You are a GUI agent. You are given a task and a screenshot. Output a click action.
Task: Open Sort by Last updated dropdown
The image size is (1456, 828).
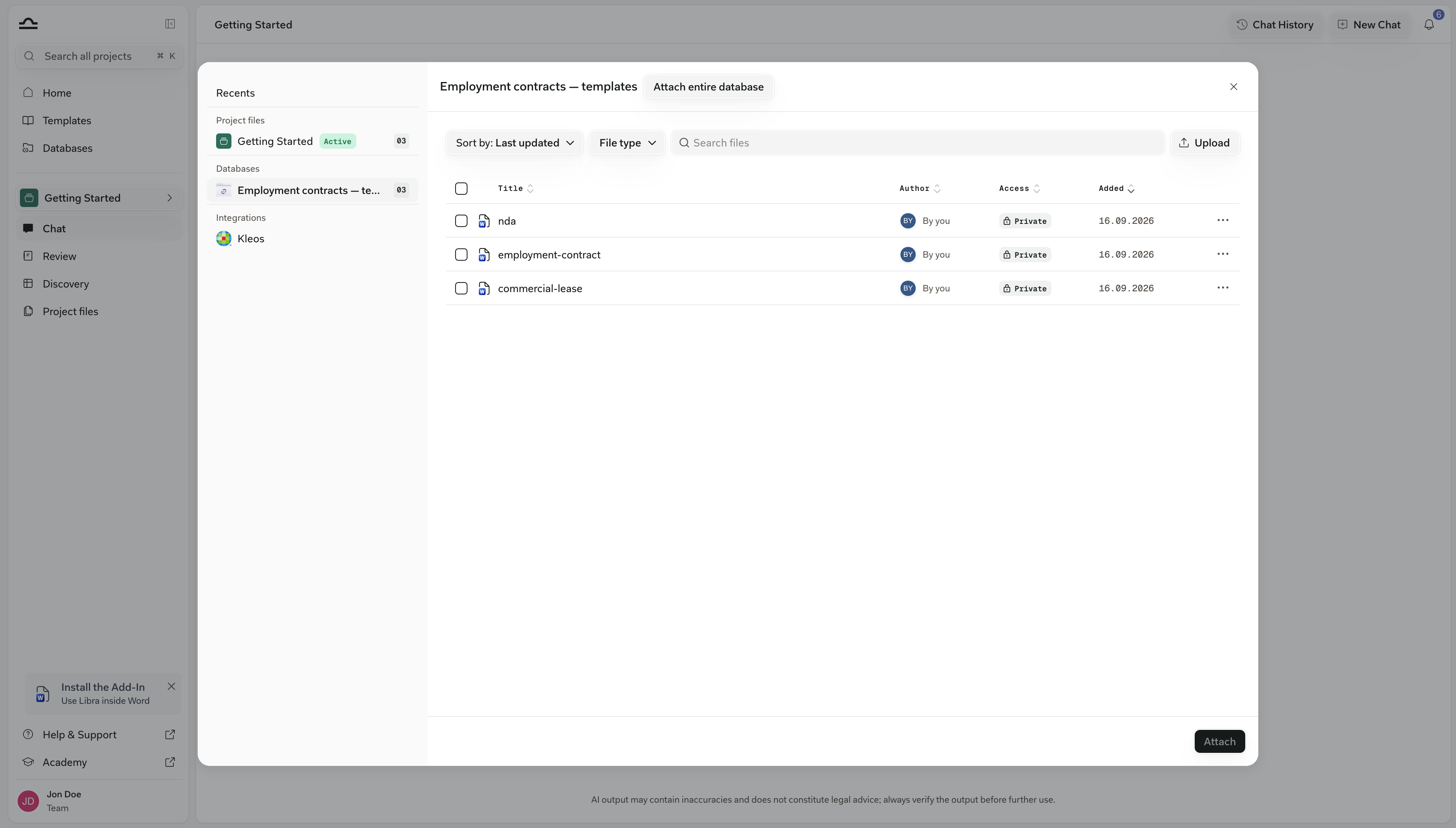[514, 143]
